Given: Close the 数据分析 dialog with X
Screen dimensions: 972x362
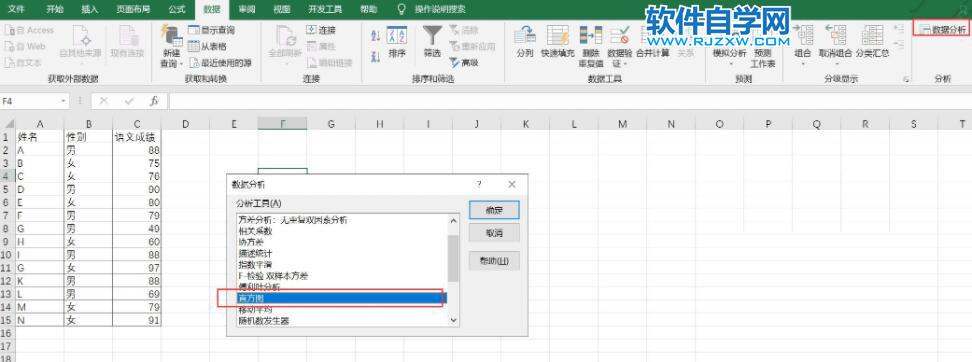Looking at the screenshot, I should [511, 184].
